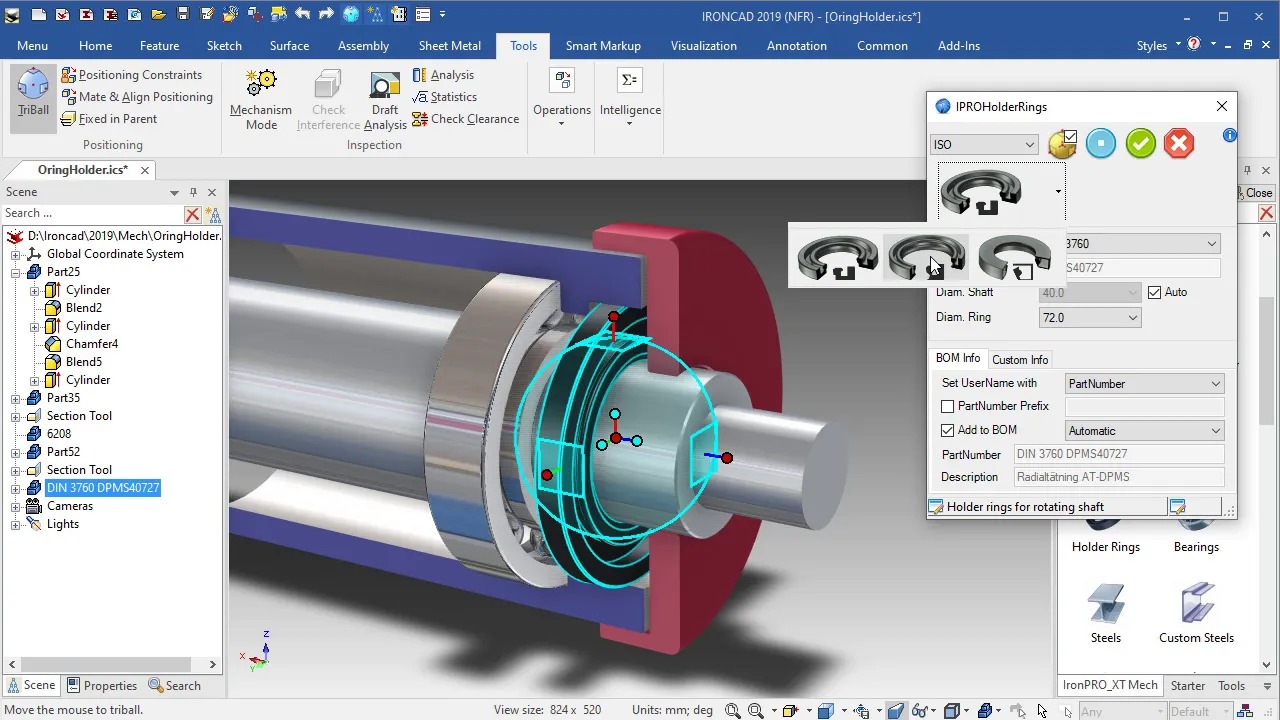
Task: Enable the PartNumber Prefix checkbox
Action: point(948,406)
